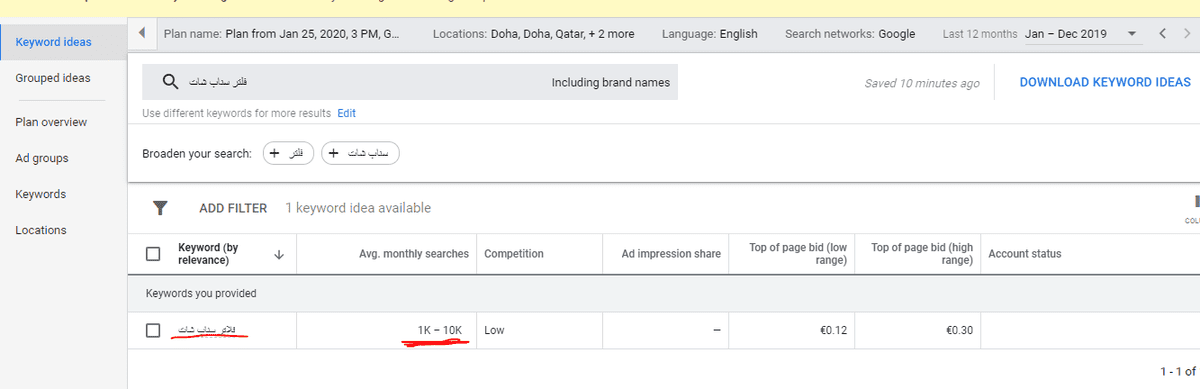Add the second broaden-your-search suggestion chip
Viewport: 1200px width, 389px height.
(x=360, y=153)
